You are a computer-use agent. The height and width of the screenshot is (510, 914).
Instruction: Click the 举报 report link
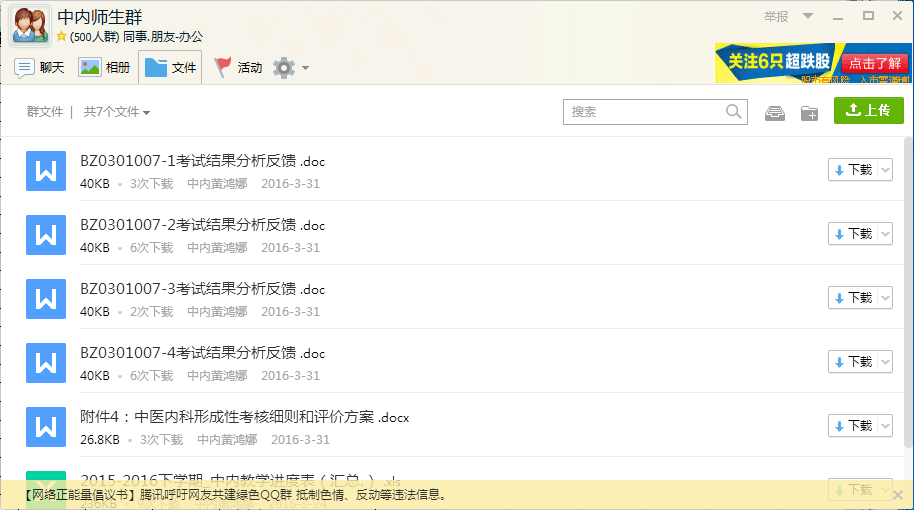[x=776, y=16]
